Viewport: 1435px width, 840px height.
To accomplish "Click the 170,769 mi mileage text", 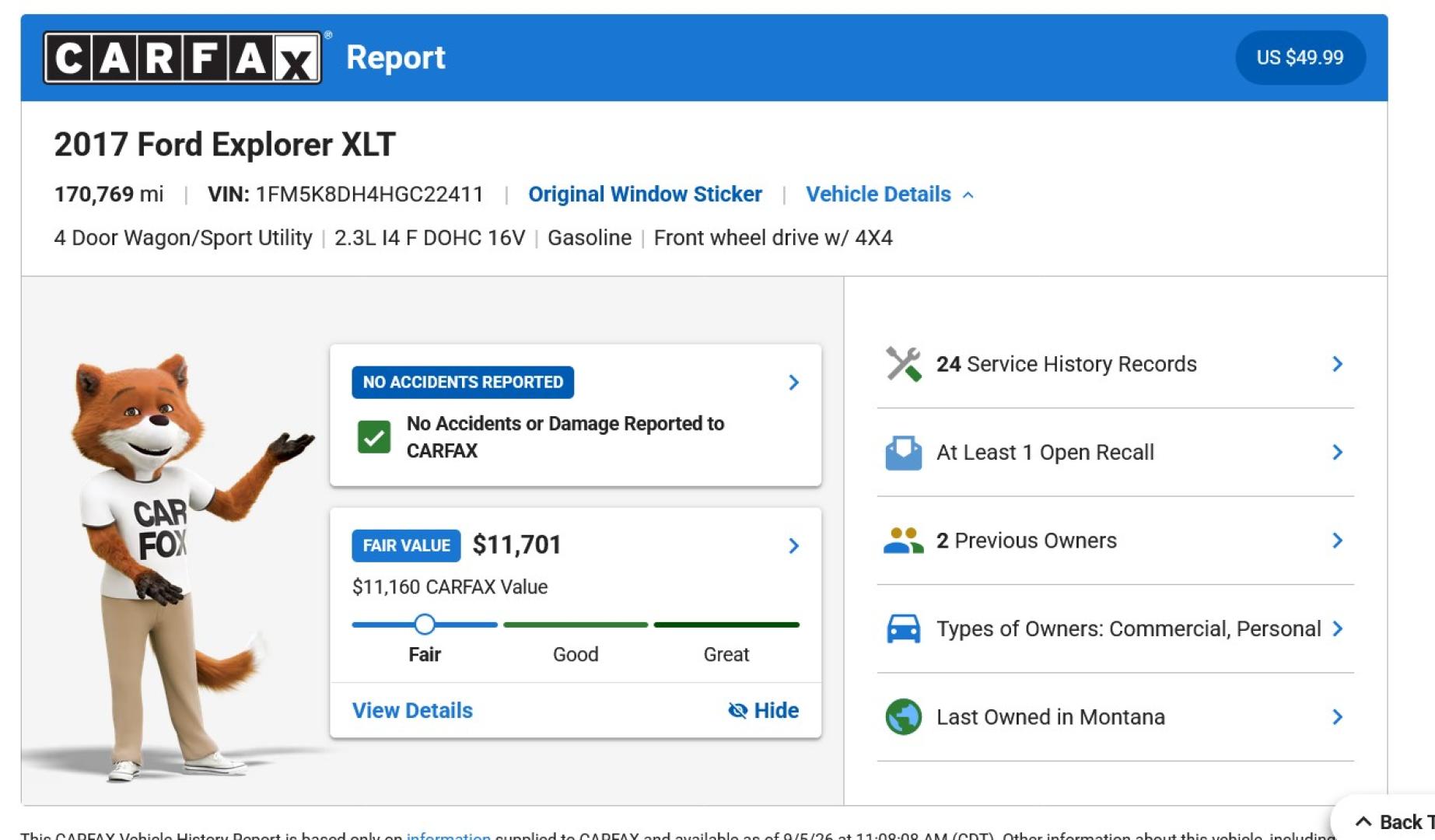I will [x=109, y=194].
